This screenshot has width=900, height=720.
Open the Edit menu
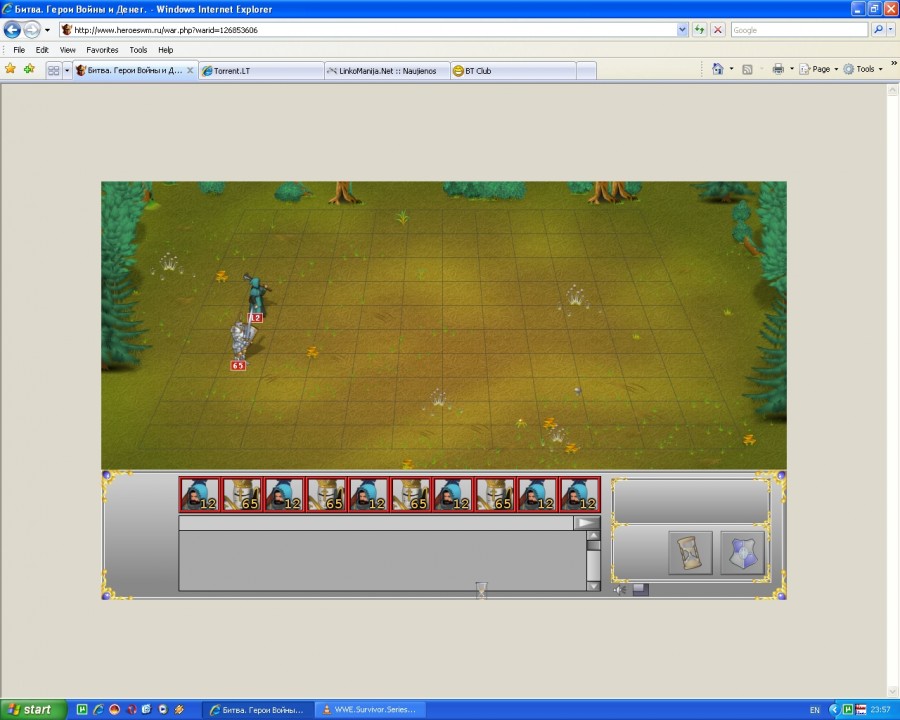point(42,50)
